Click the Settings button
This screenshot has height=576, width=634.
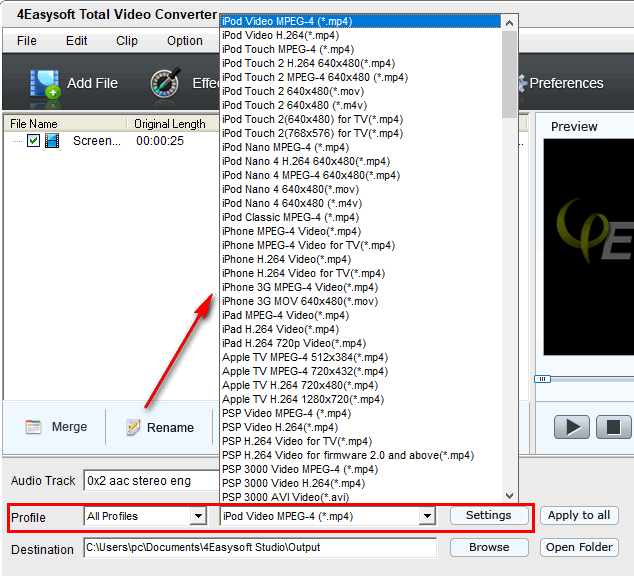tap(489, 515)
